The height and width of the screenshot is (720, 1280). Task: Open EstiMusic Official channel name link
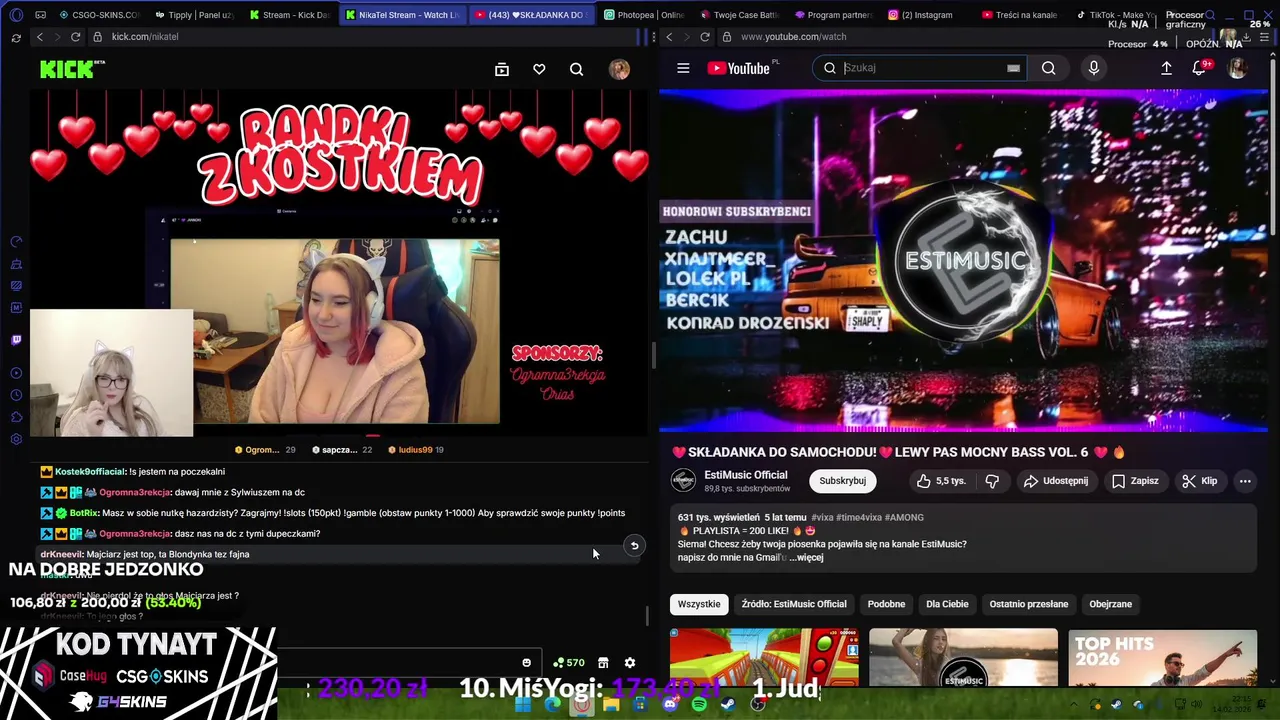746,475
